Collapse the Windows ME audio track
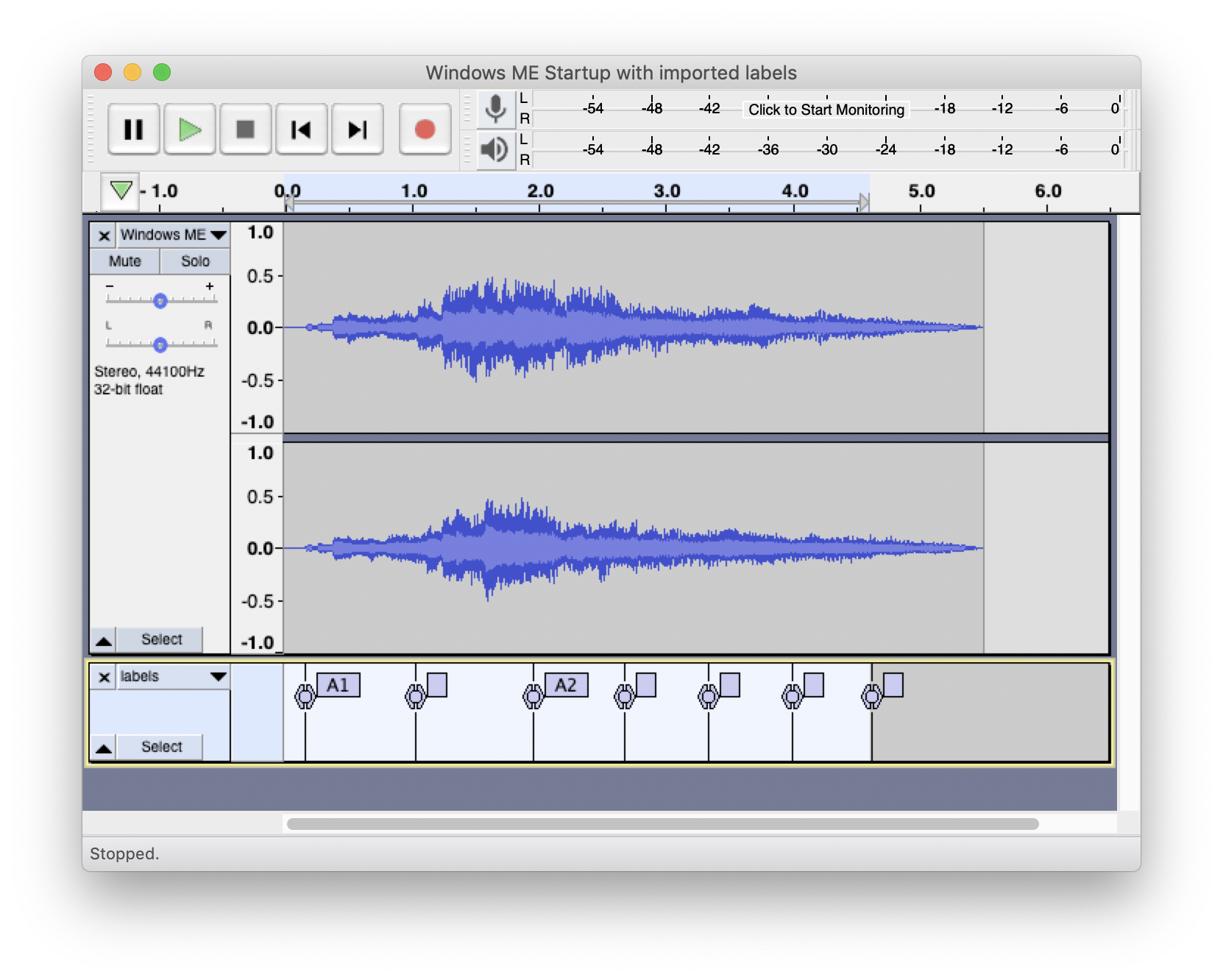This screenshot has width=1223, height=980. (x=104, y=641)
